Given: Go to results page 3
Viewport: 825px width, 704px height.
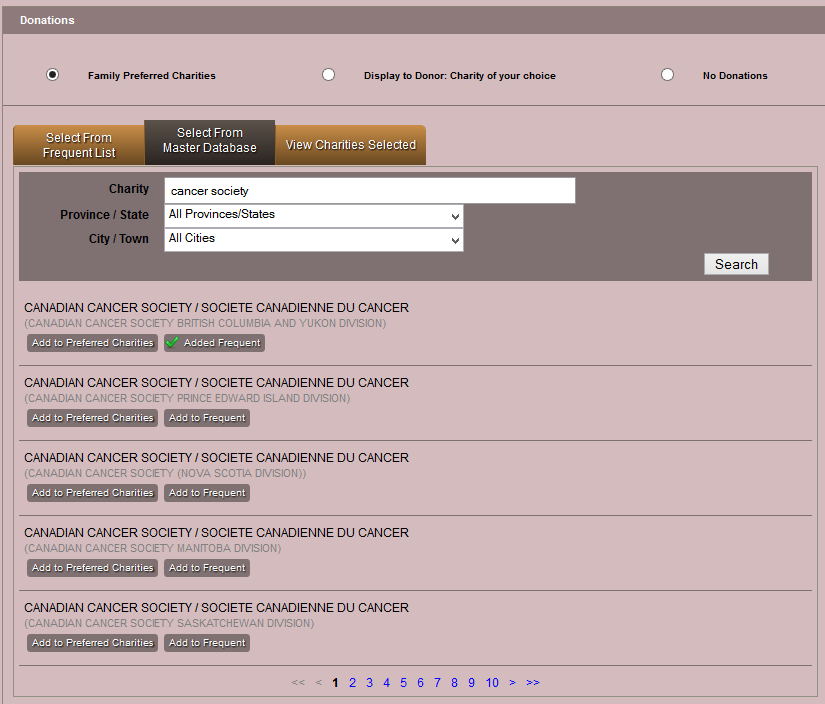Looking at the screenshot, I should (x=369, y=683).
